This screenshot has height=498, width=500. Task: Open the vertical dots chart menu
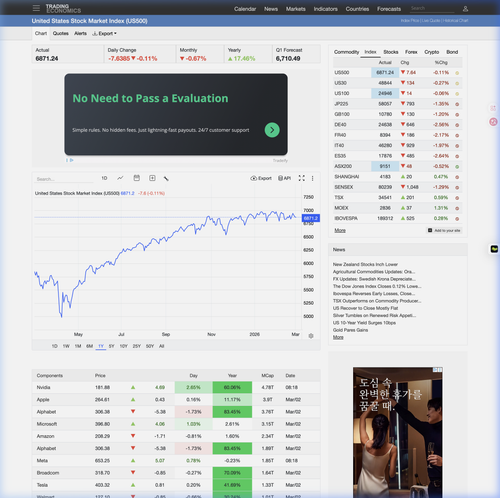point(313,178)
